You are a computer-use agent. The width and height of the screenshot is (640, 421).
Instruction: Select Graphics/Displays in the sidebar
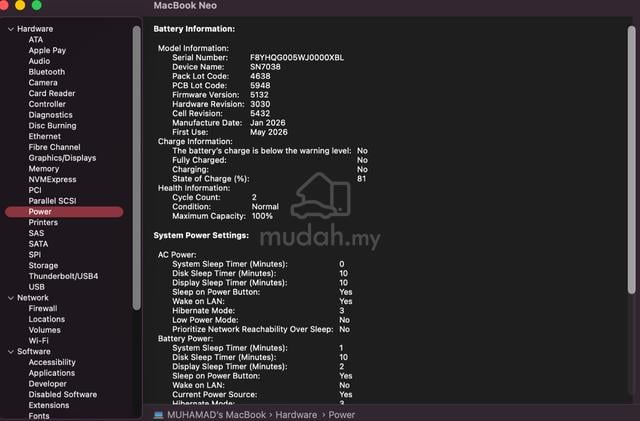point(62,158)
